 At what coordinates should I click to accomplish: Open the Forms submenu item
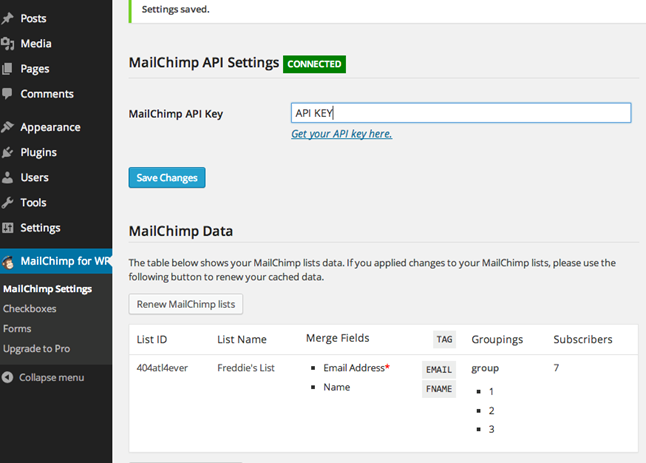pyautogui.click(x=17, y=329)
